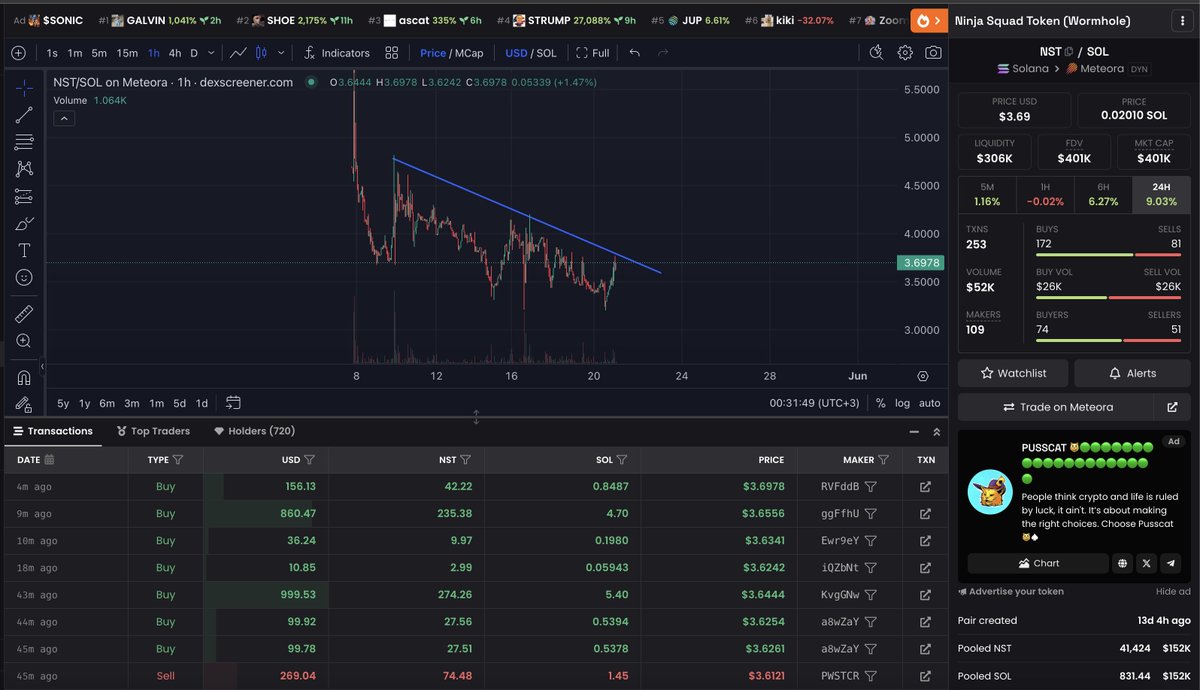Minimize the transactions panel
Screen dimensions: 1200x690
pos(913,432)
